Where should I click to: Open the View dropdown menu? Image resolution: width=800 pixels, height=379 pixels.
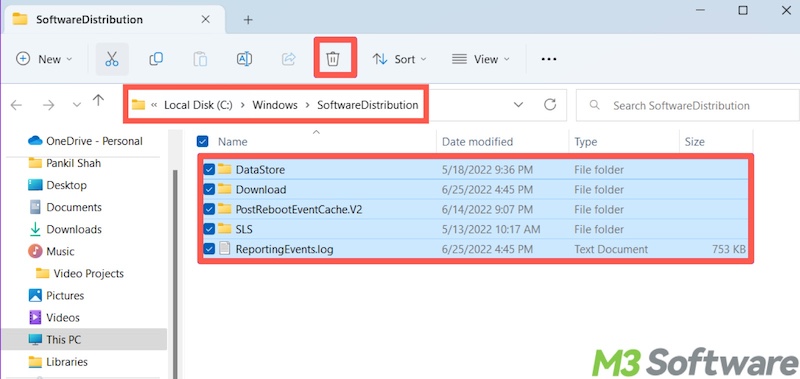pos(481,59)
